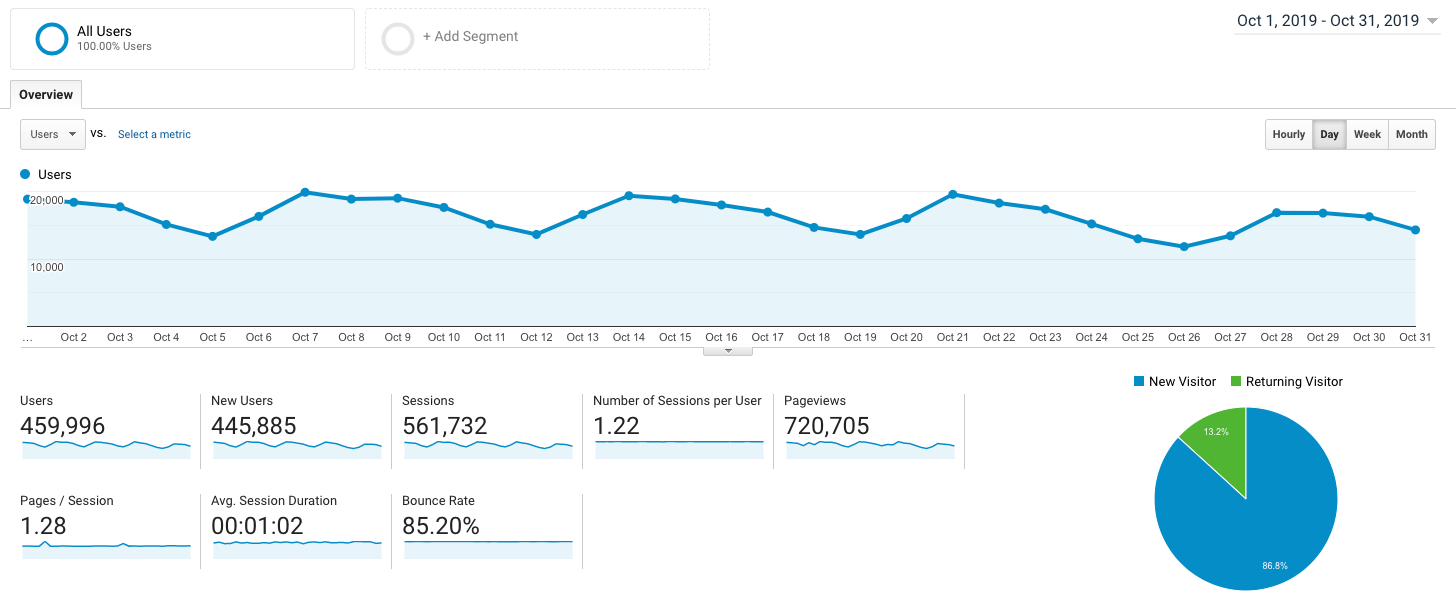Click the All Users segment circle icon
Viewport: 1456px width, 599px height.
(x=51, y=38)
